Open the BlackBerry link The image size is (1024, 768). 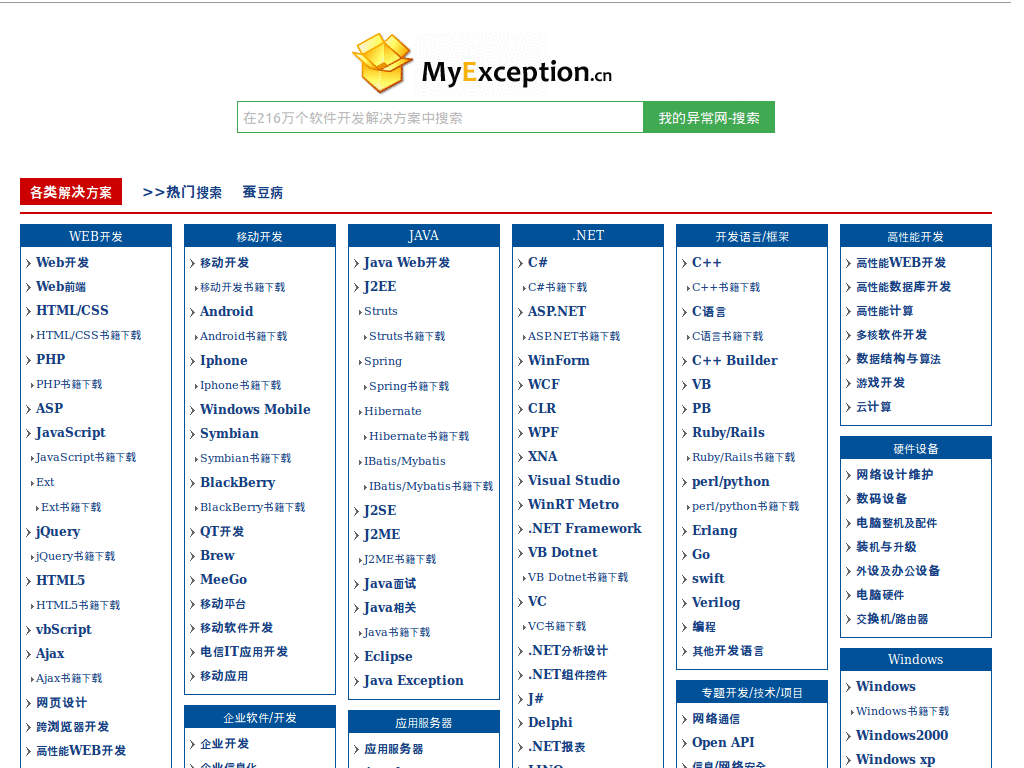pyautogui.click(x=238, y=483)
